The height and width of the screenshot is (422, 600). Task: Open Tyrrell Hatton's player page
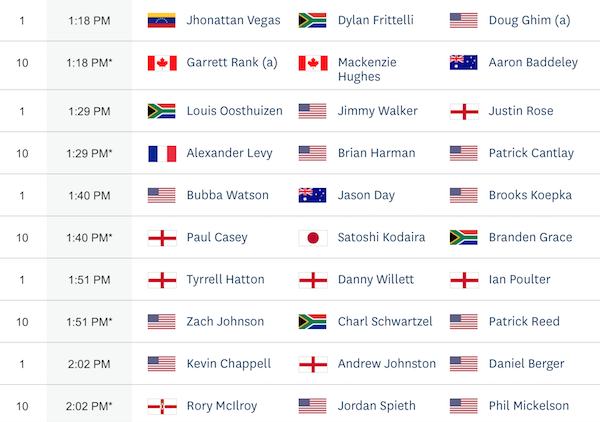(x=225, y=279)
